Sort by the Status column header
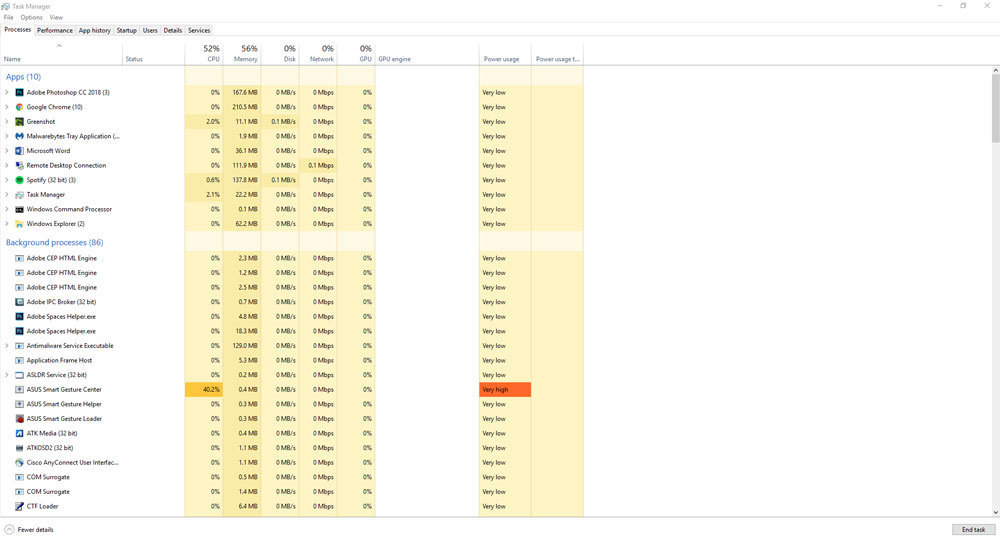The image size is (1000, 541). (153, 54)
